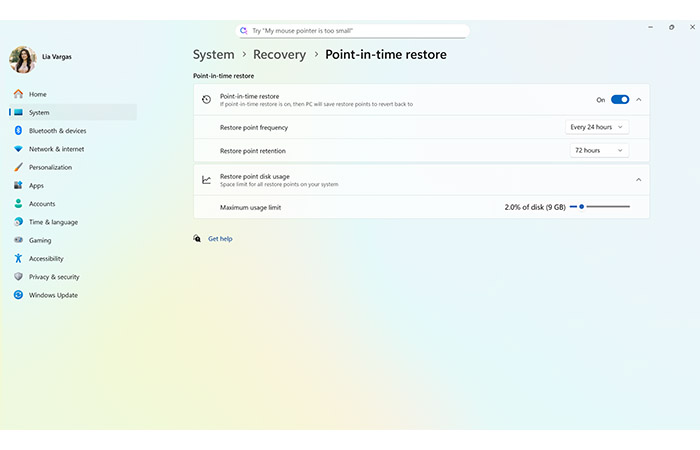Go to Accounts in sidebar
700x450 pixels.
coord(41,204)
